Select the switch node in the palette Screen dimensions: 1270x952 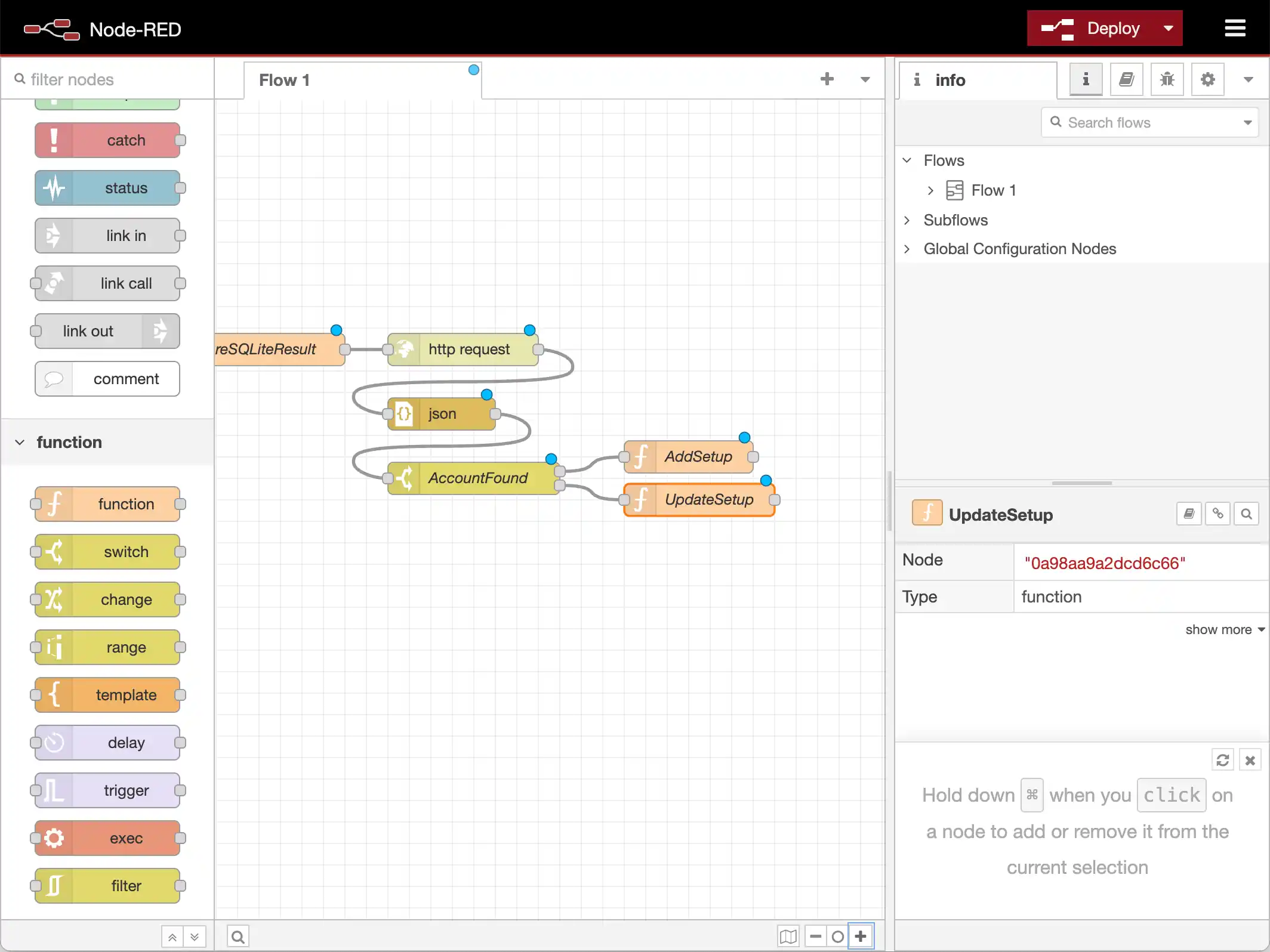pyautogui.click(x=107, y=552)
